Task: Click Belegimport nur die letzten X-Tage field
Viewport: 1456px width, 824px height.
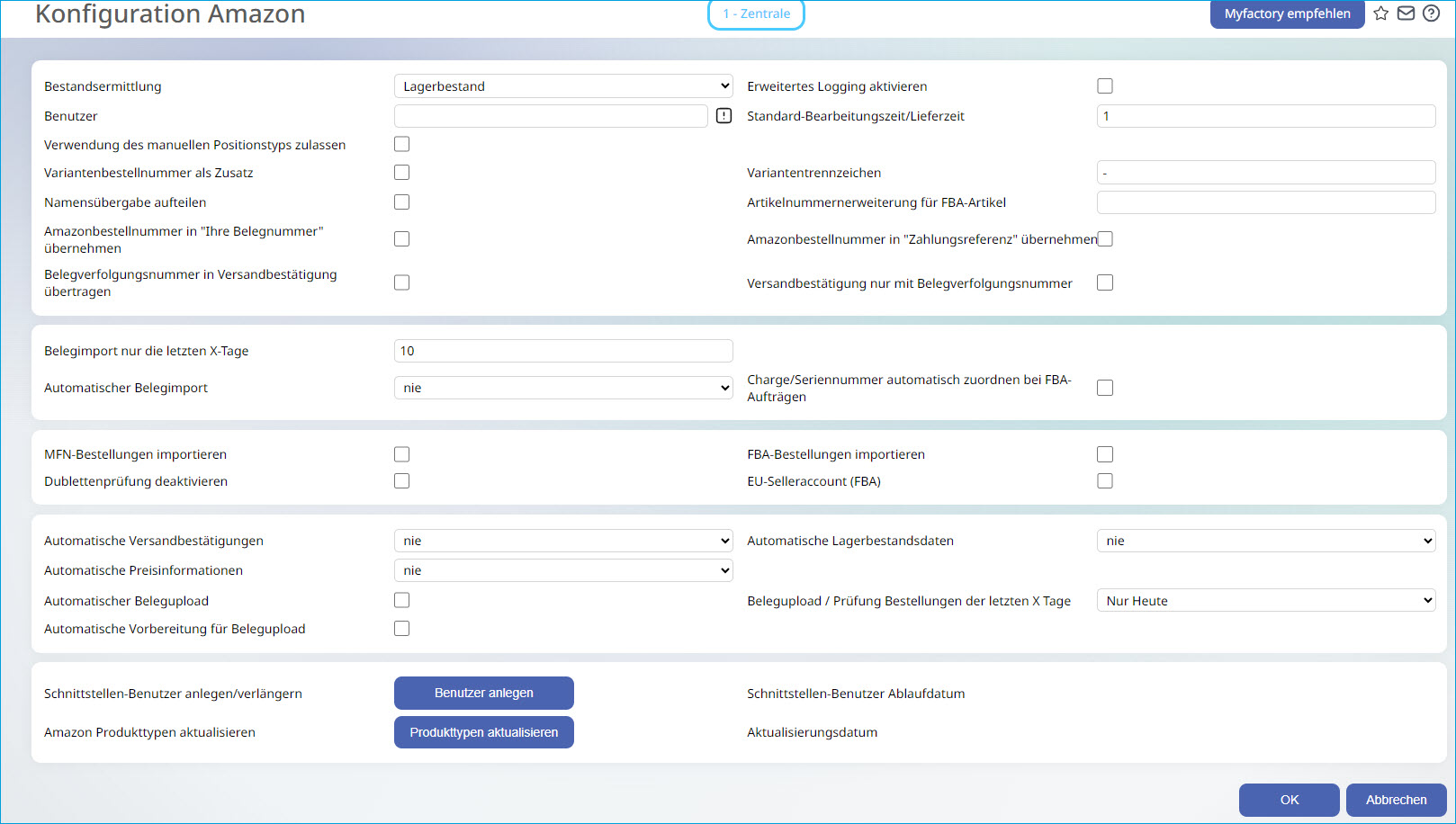Action: tap(563, 351)
